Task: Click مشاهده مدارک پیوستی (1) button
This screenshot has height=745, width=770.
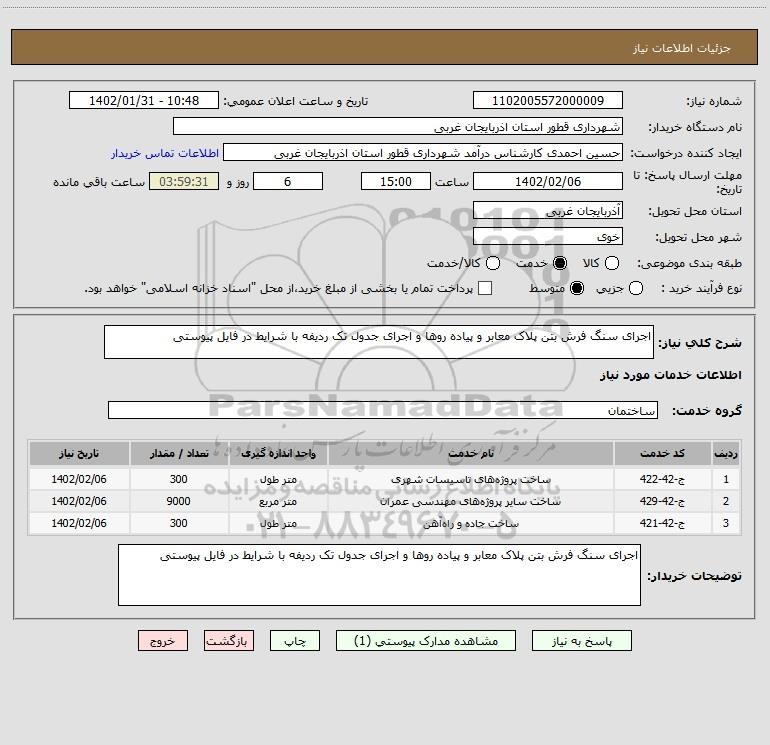Action: coord(426,641)
